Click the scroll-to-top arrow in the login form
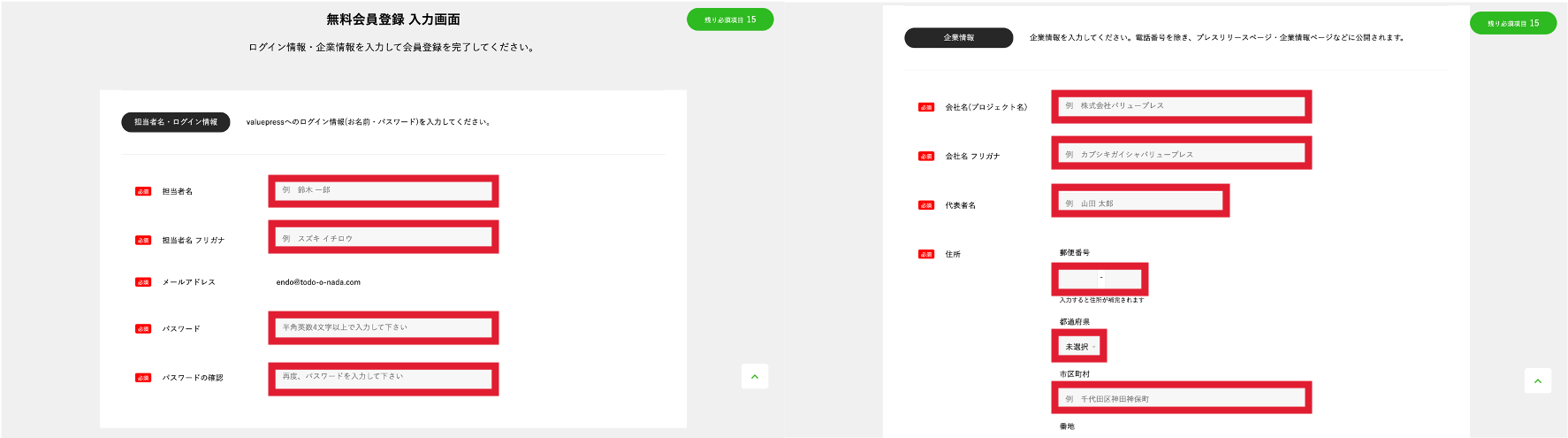Viewport: 1568px width, 438px height. pos(754,376)
